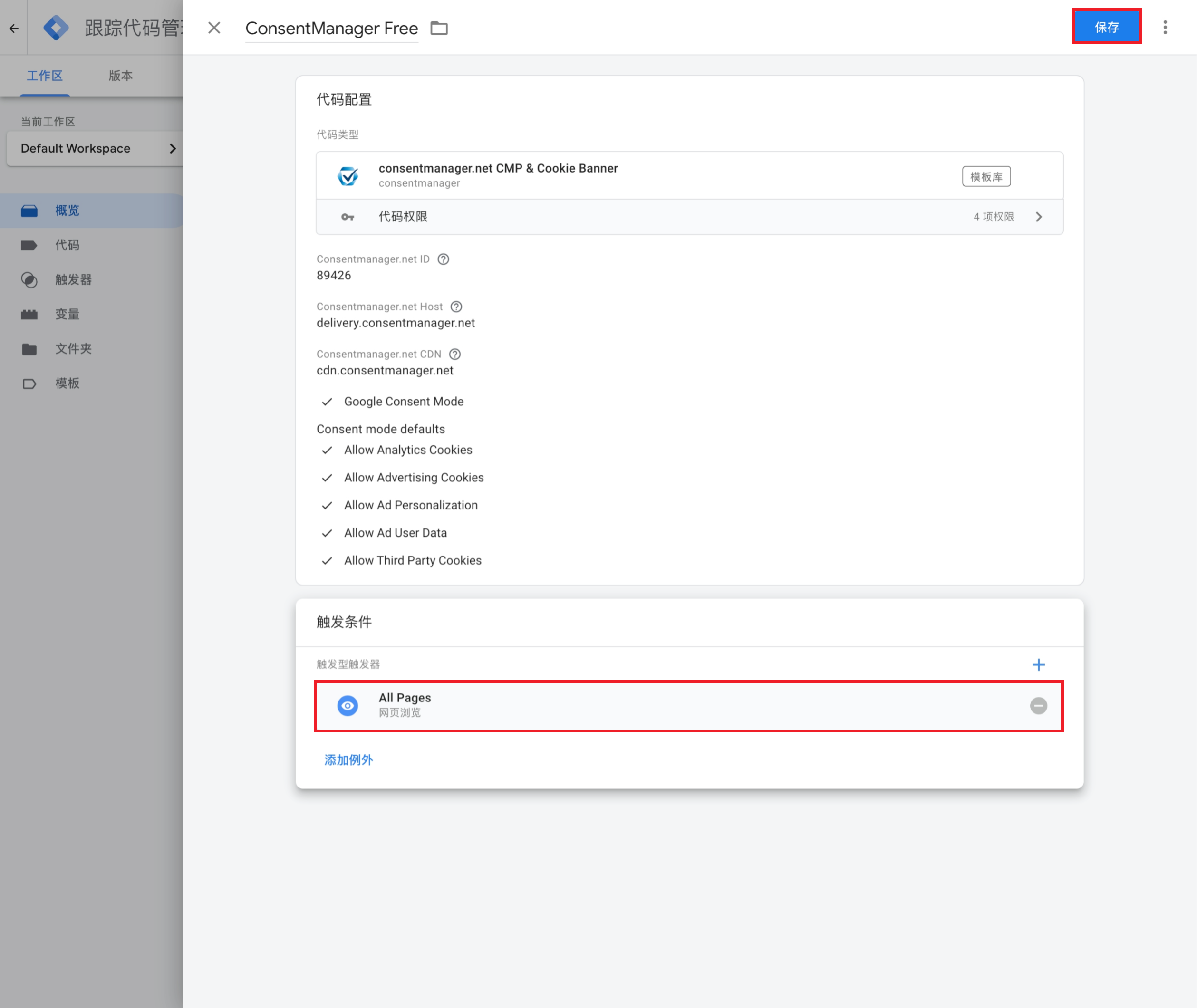Toggle the Google Consent Mode checkmark
1197x1008 pixels.
click(327, 402)
